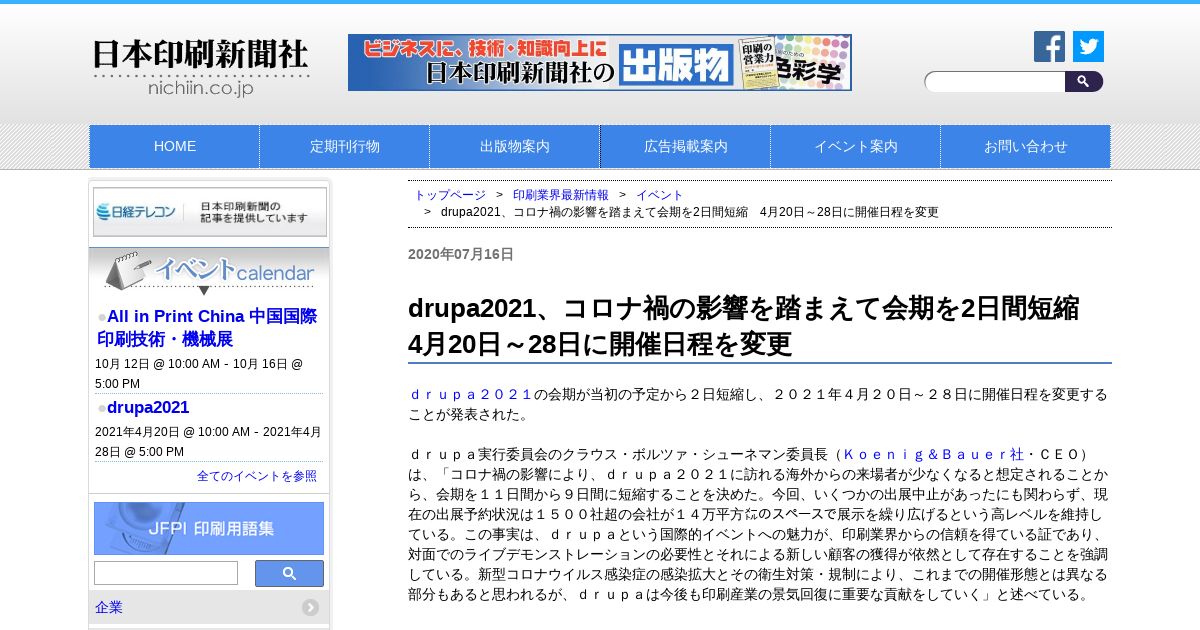Open the 出版物 banner advertisement
Screen dimensions: 1200x630
tap(600, 62)
